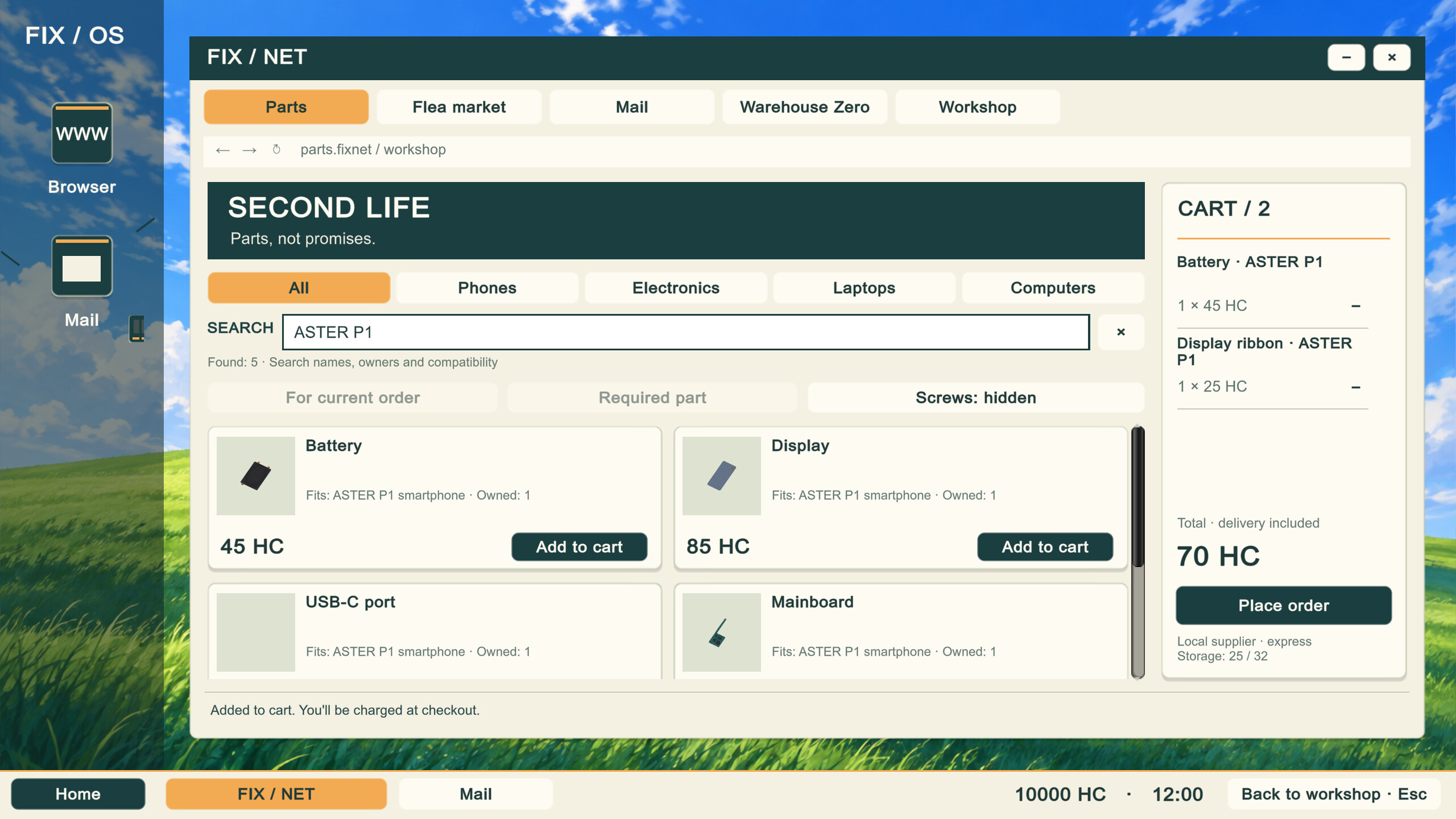Image resolution: width=1456 pixels, height=819 pixels.
Task: Select the Parts tab
Action: pyautogui.click(x=286, y=107)
